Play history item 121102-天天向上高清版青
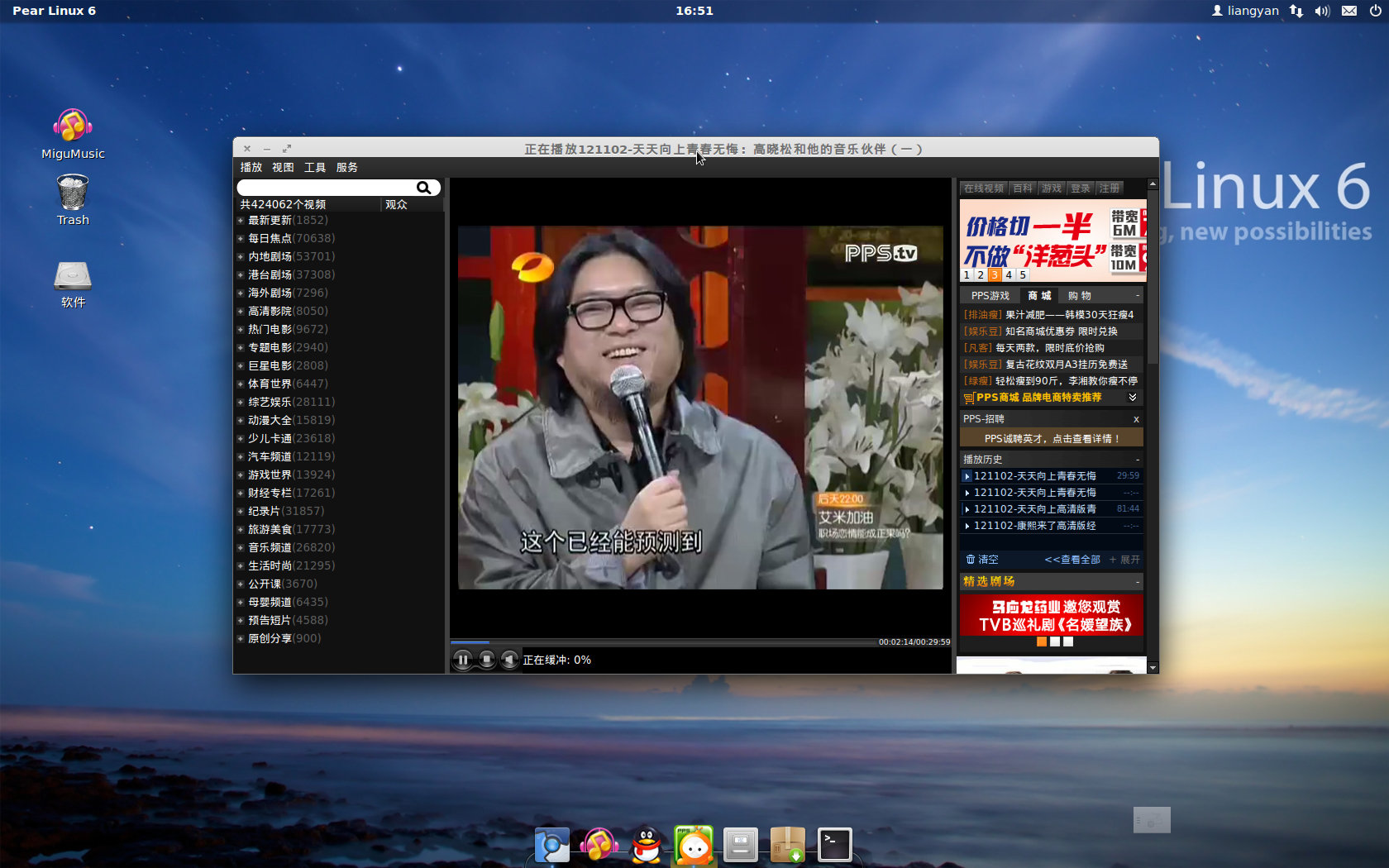The image size is (1389, 868). pyautogui.click(x=1035, y=509)
